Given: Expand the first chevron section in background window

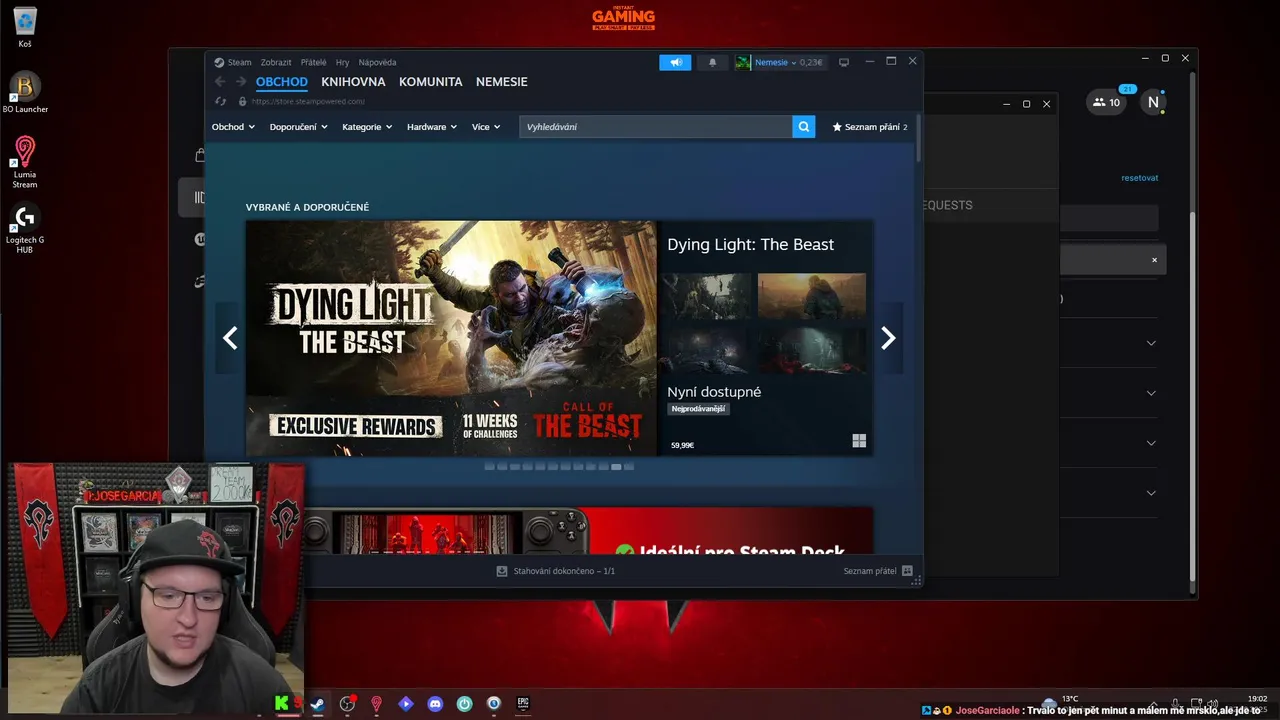Looking at the screenshot, I should [x=1151, y=343].
